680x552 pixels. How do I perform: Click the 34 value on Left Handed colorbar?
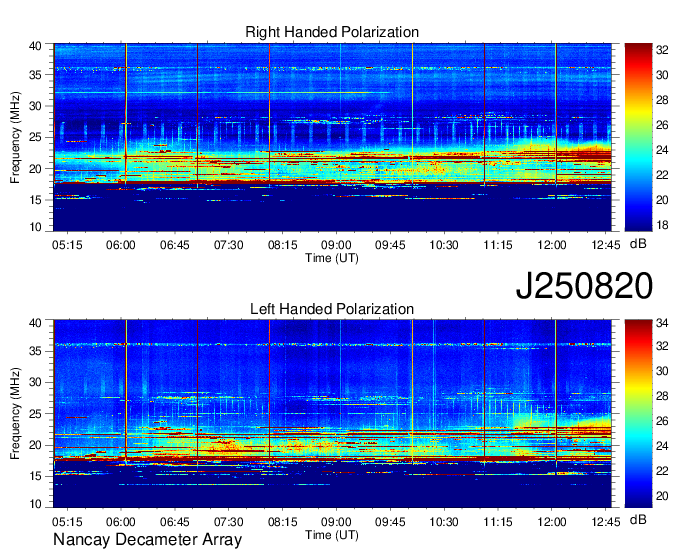click(x=662, y=323)
